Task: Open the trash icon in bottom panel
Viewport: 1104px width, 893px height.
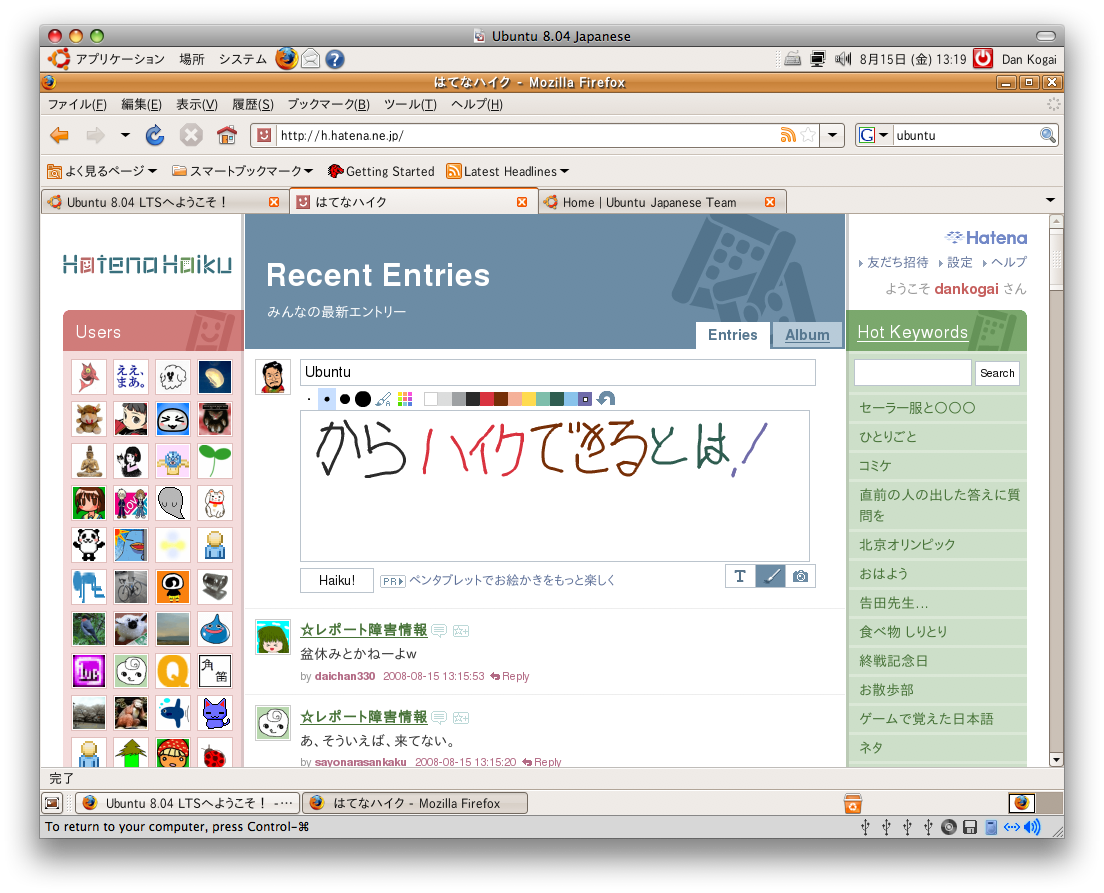Action: (853, 803)
